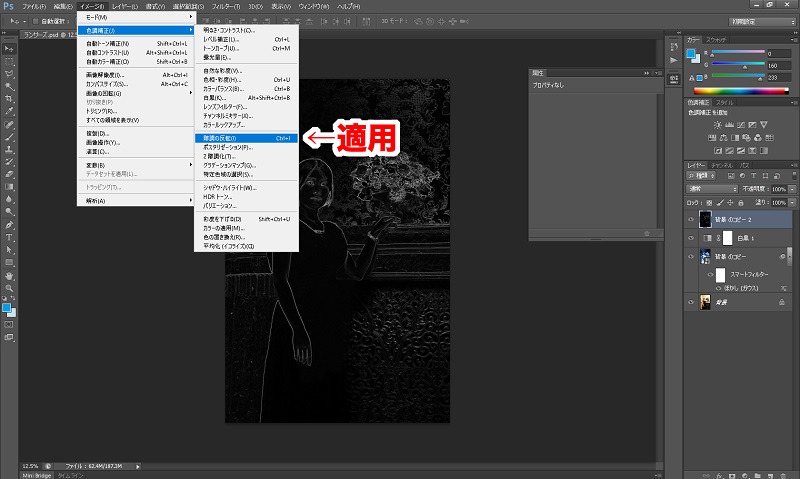
Task: Choose レベル補正 menu item
Action: point(246,39)
